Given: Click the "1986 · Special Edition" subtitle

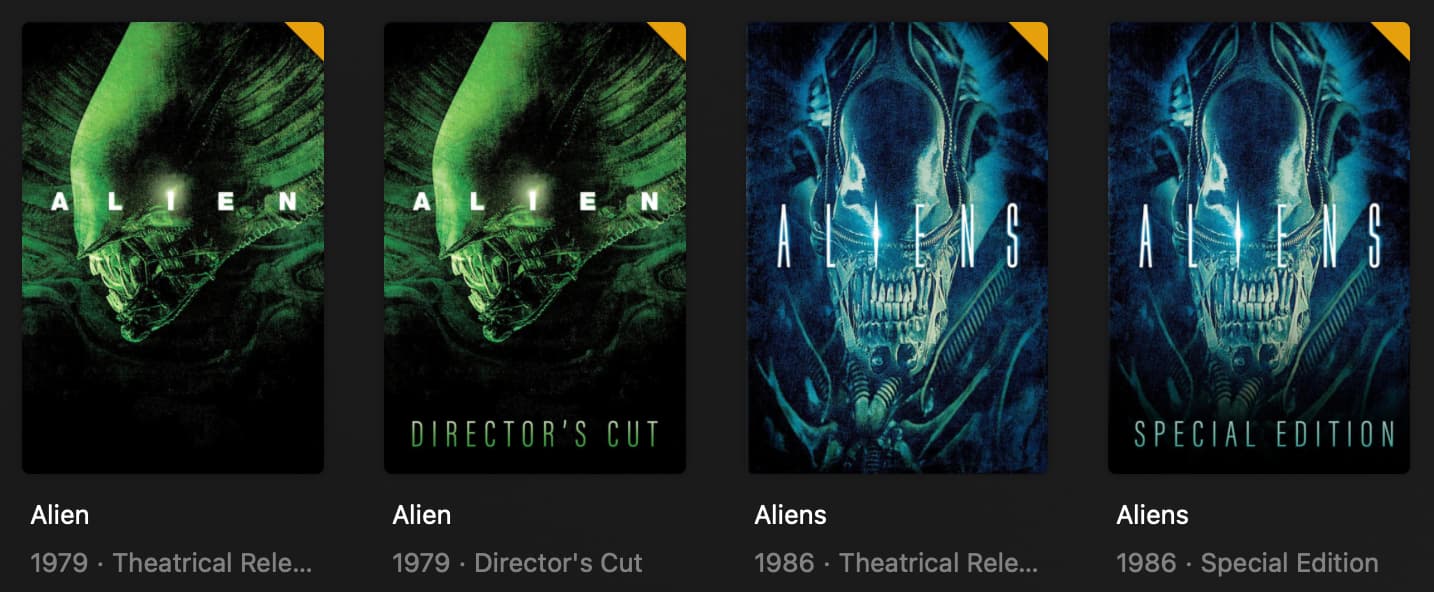Looking at the screenshot, I should (x=1248, y=563).
